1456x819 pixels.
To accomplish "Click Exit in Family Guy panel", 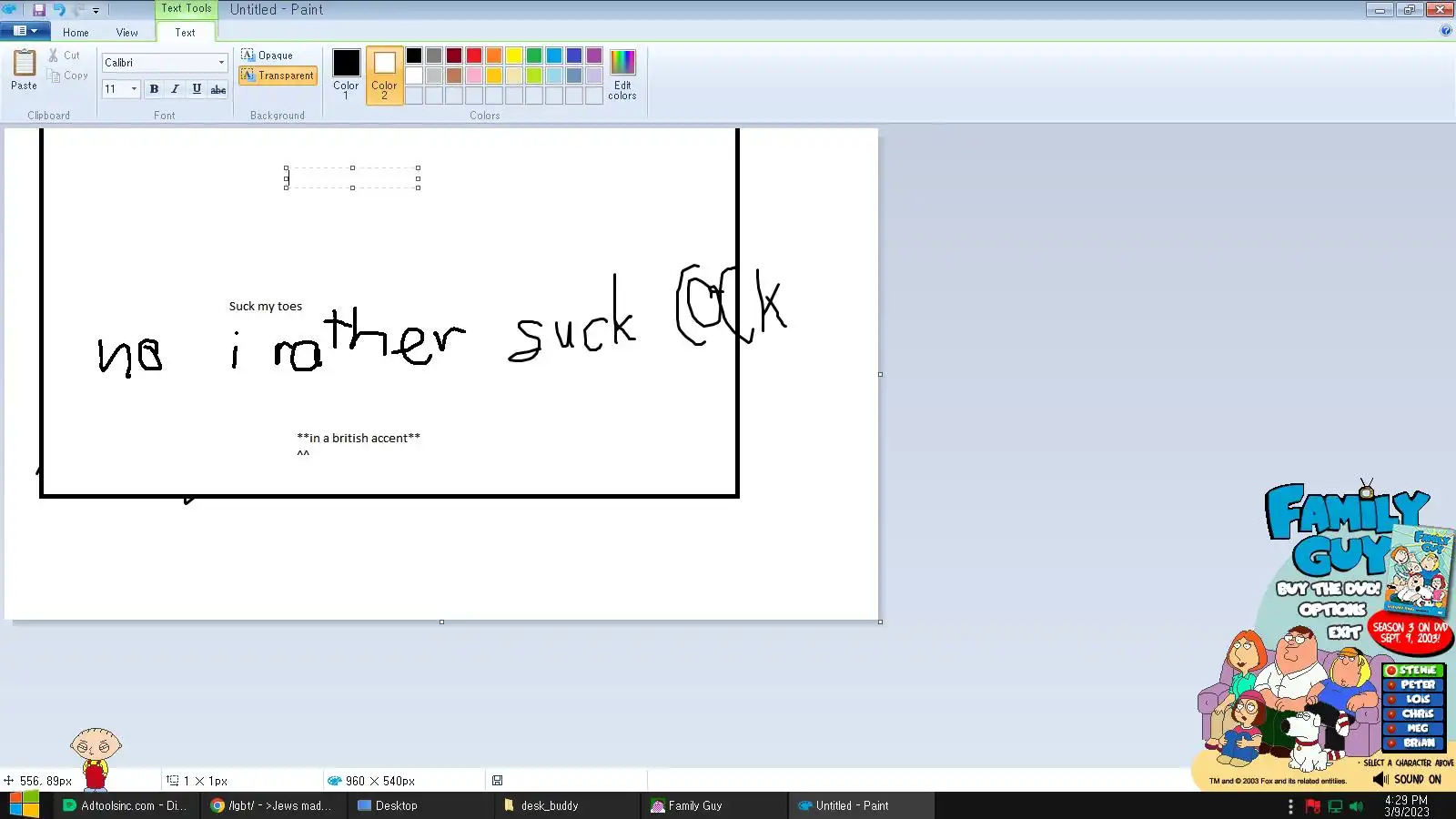I will click(x=1344, y=632).
